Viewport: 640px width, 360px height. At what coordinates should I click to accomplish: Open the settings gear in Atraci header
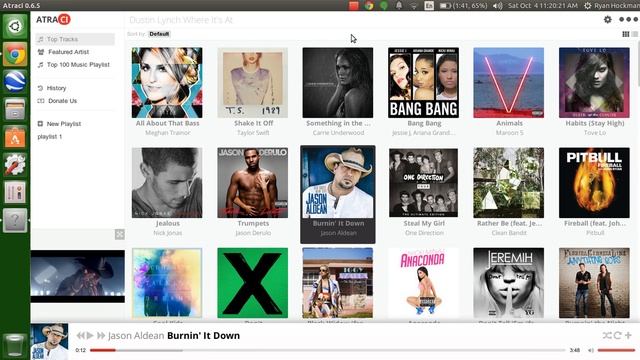(607, 19)
